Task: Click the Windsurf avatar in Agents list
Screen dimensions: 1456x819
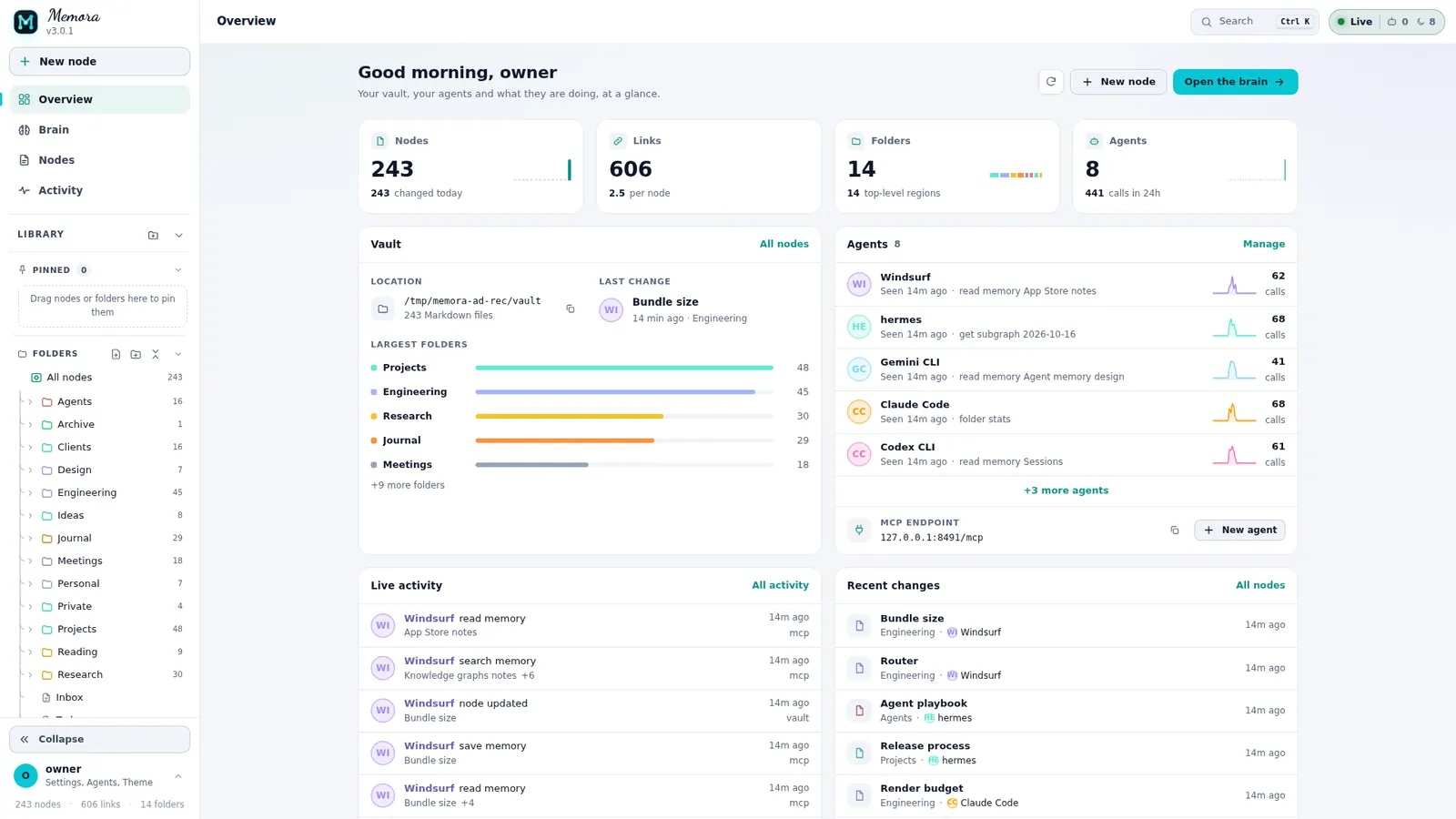Action: click(859, 284)
